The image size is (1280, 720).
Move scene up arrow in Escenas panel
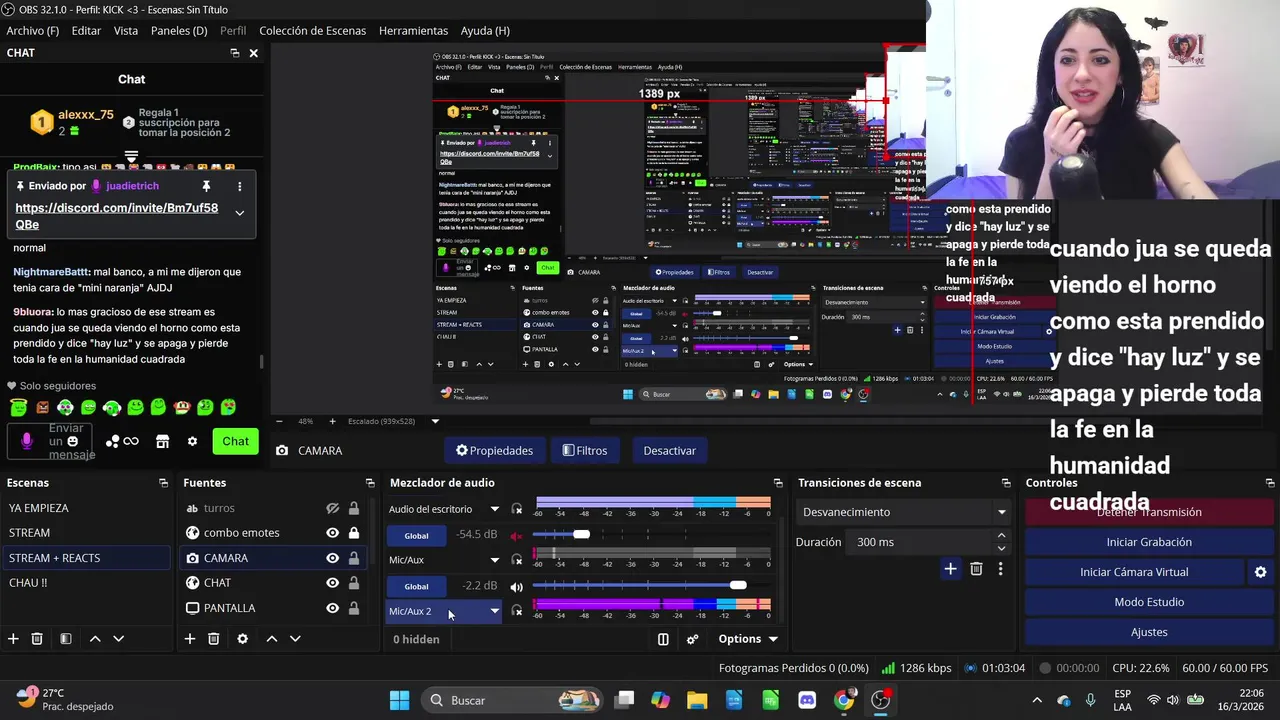[95, 639]
